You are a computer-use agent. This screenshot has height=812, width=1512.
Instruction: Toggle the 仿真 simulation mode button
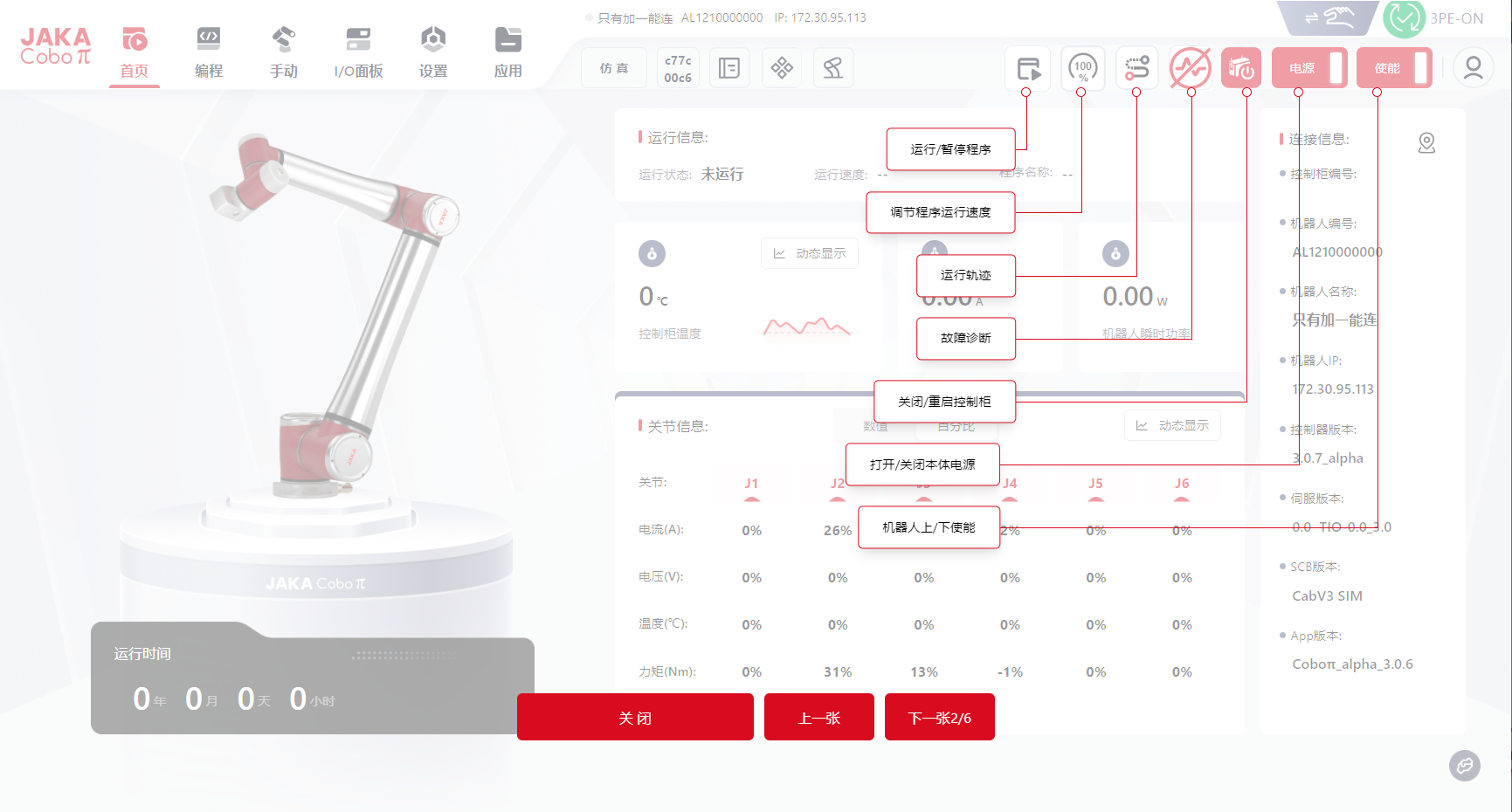point(614,68)
